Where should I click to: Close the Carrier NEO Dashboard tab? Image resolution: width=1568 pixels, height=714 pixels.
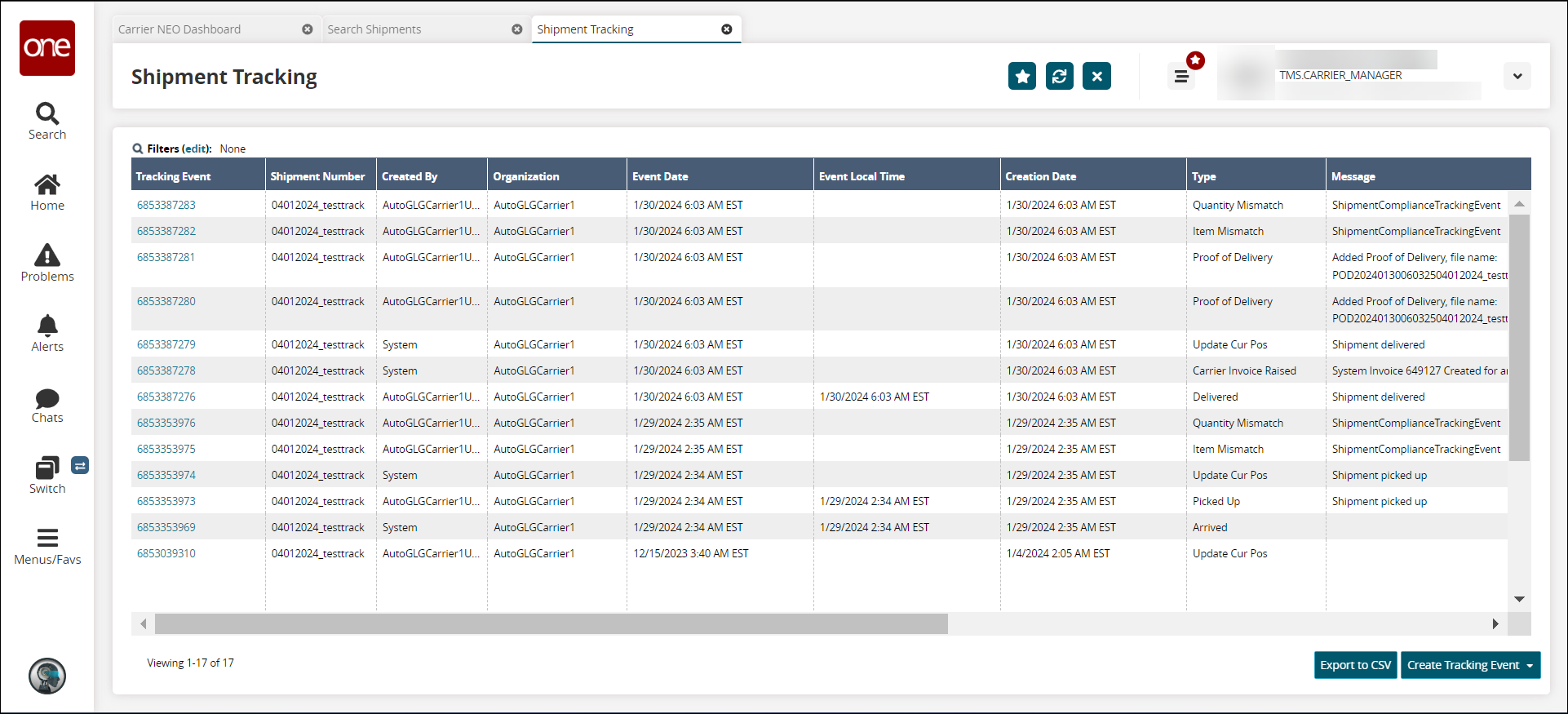(x=308, y=29)
